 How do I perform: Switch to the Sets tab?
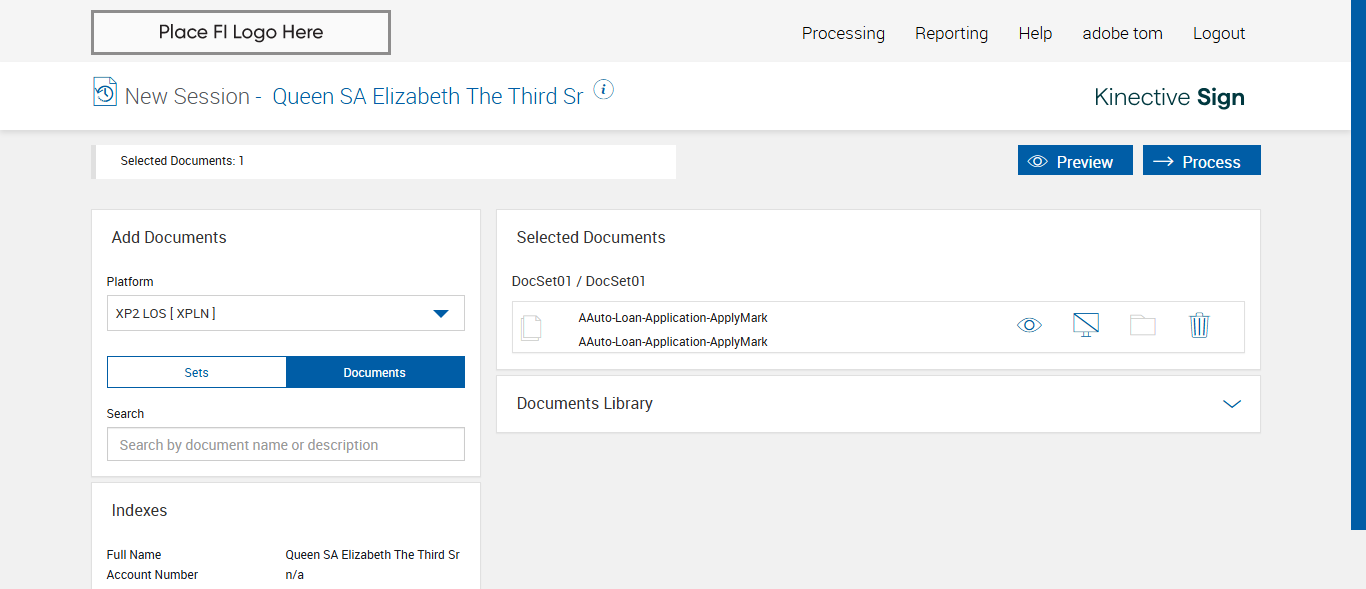197,372
